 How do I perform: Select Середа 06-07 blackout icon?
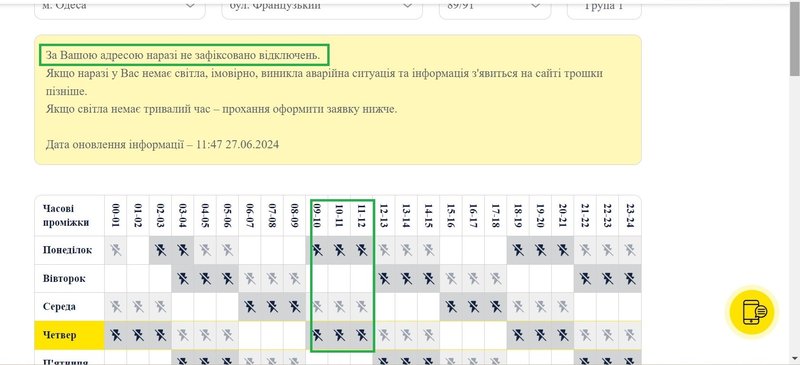click(x=250, y=306)
